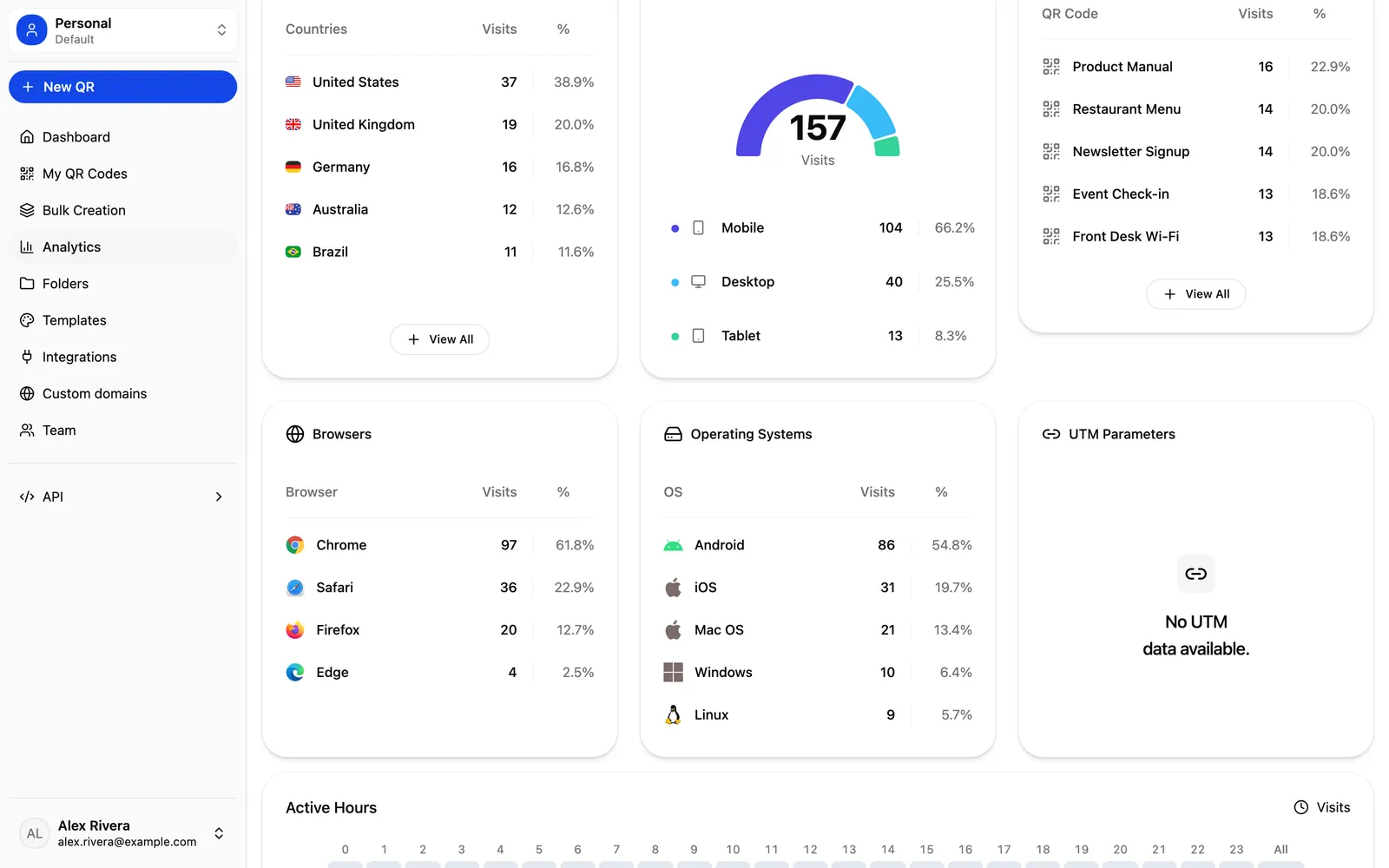Screen dimensions: 1389x868
Task: Click the Desktop monitor icon
Action: (698, 281)
